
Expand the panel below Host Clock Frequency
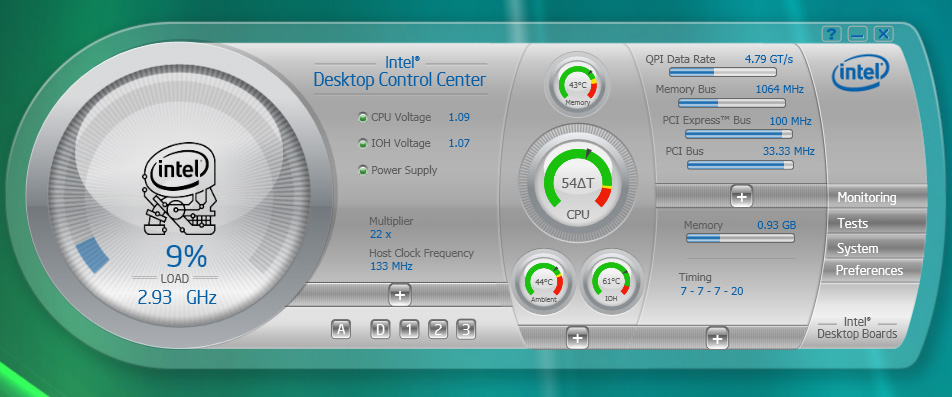pyautogui.click(x=400, y=295)
